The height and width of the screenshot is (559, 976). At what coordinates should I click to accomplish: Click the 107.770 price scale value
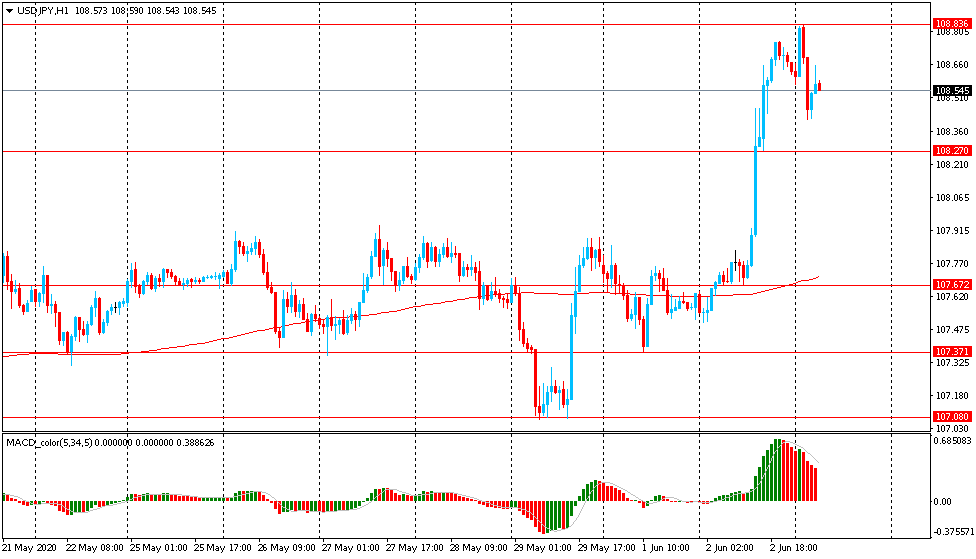coord(952,264)
